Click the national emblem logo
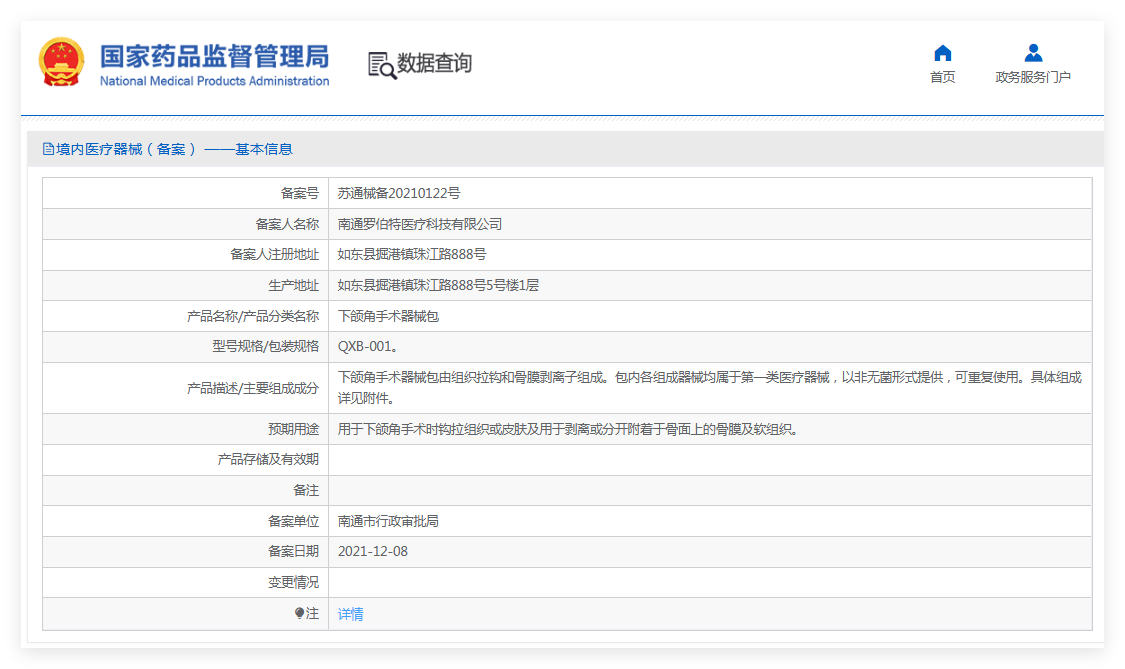1125x669 pixels. (61, 62)
